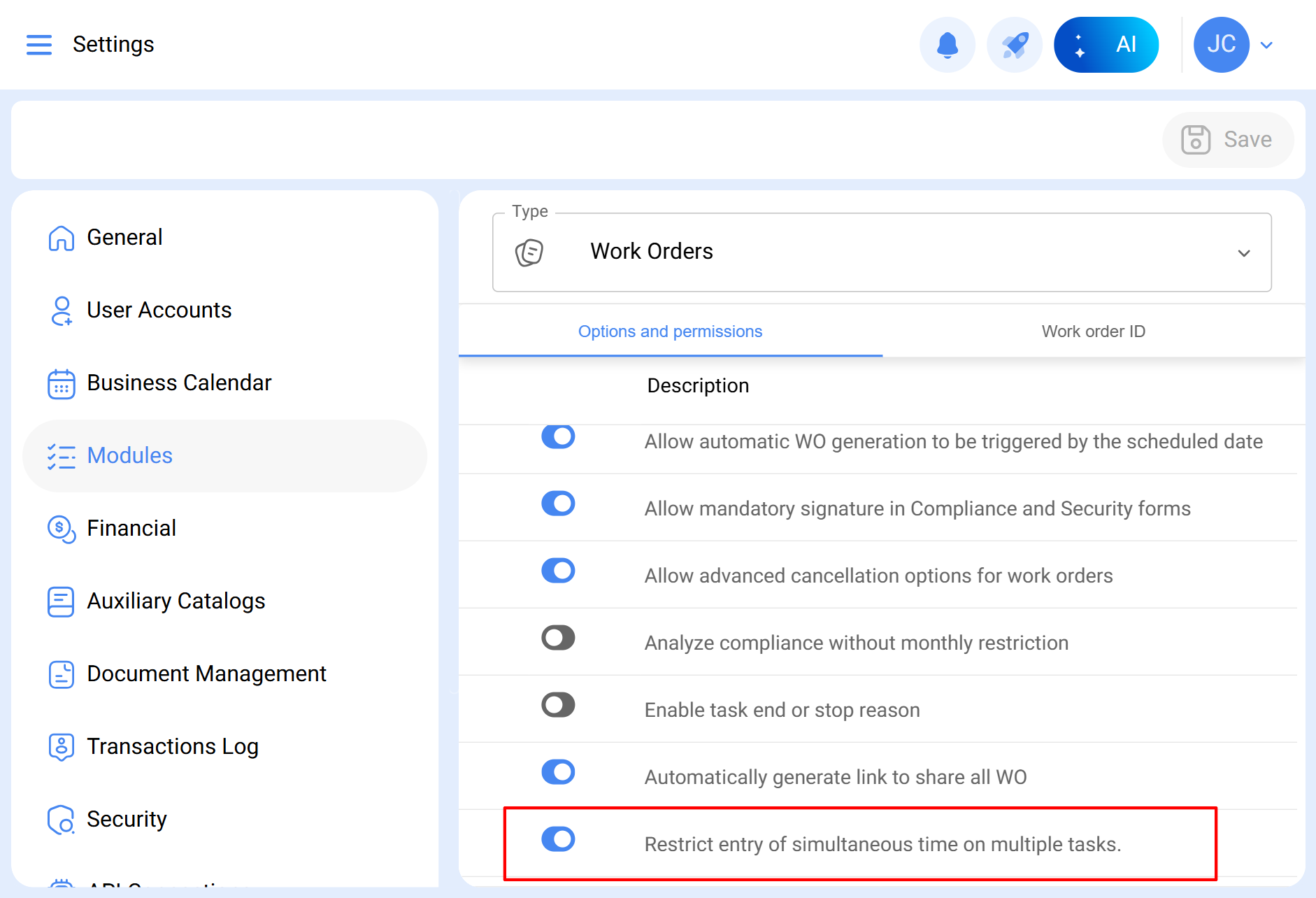Switch to the Work order ID tab
This screenshot has height=898, width=1316.
pyautogui.click(x=1093, y=331)
